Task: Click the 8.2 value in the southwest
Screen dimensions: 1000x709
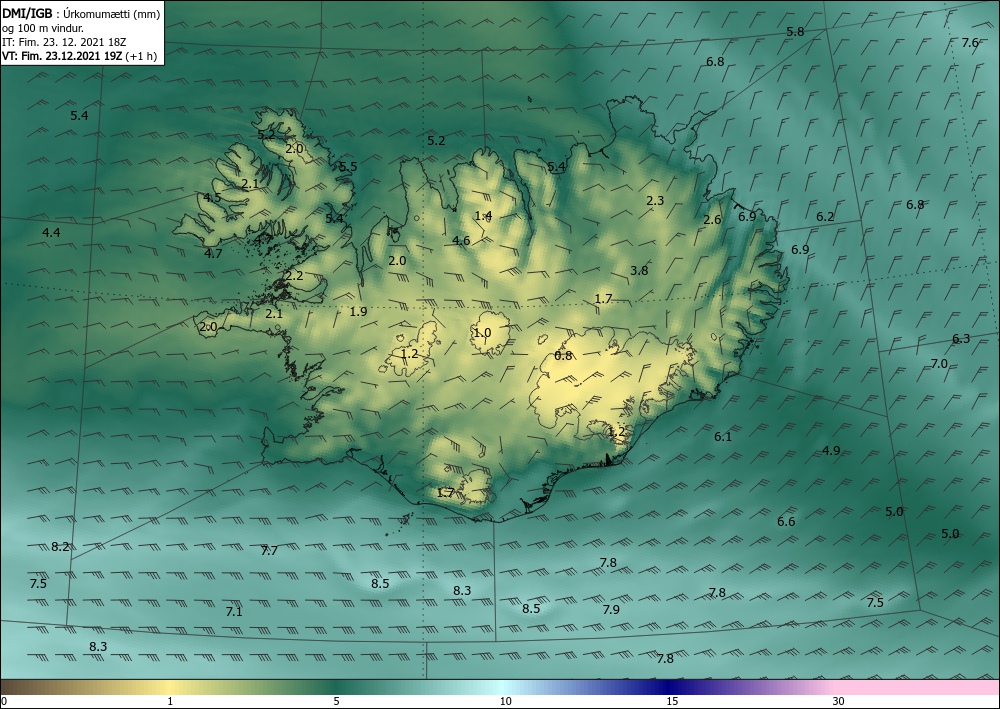Action: pyautogui.click(x=60, y=546)
